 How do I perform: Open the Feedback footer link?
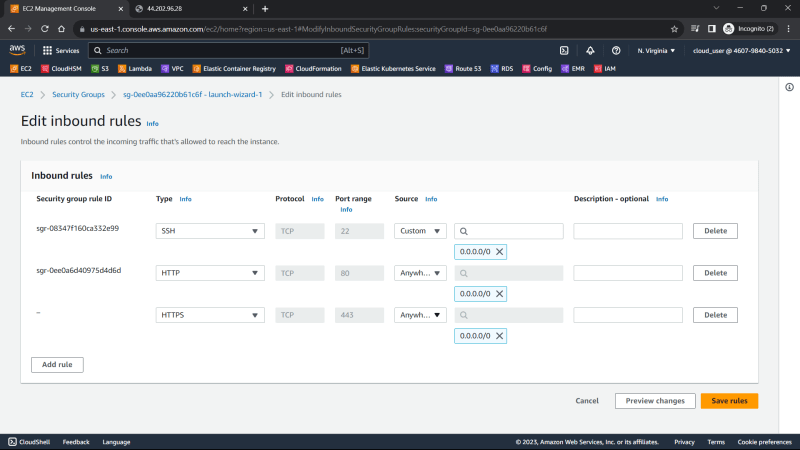[76, 442]
